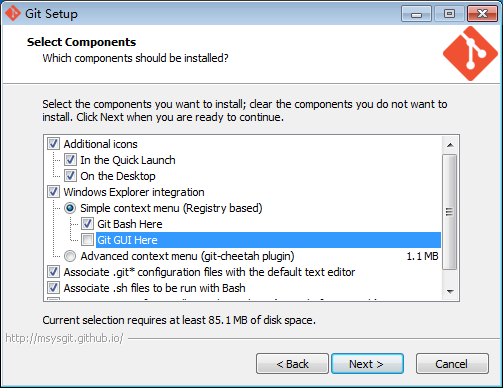Close the Git Setup window

pos(482,14)
